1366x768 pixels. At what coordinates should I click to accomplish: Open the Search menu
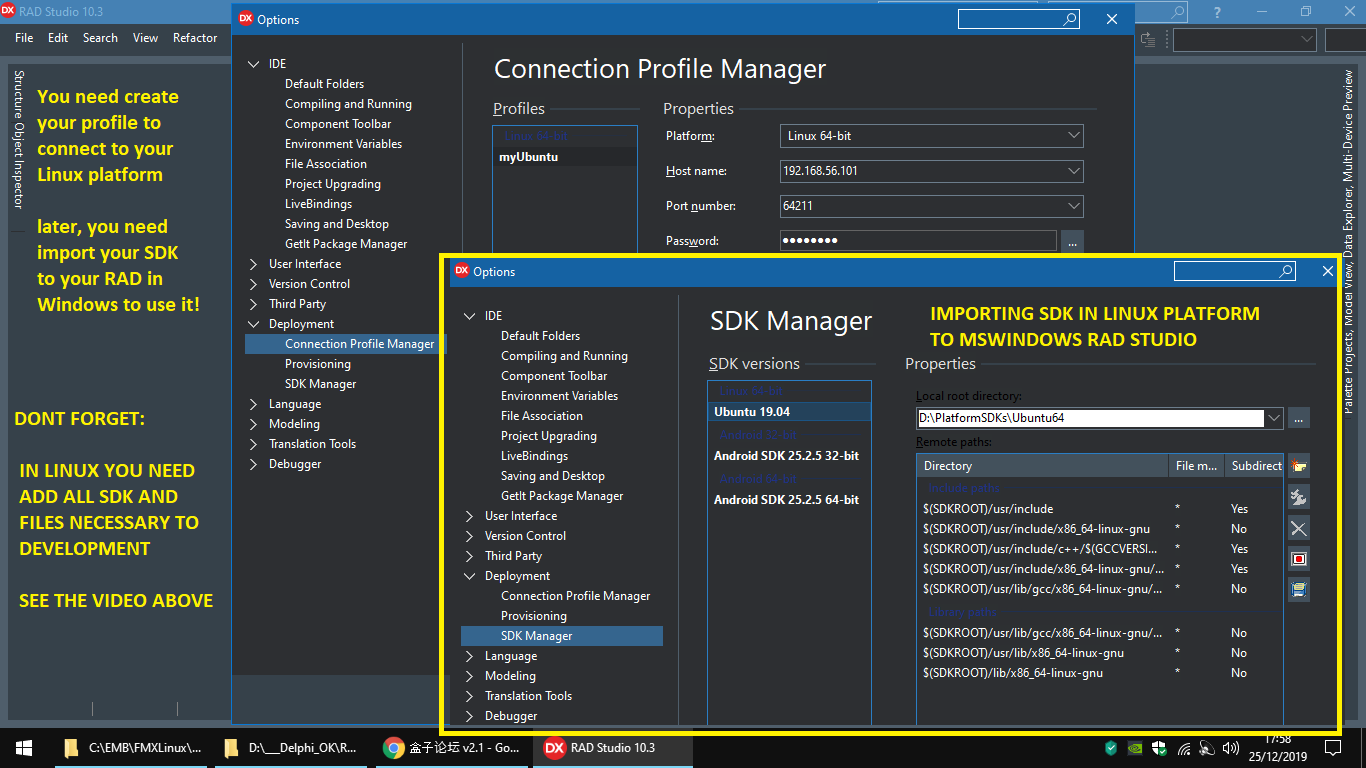[x=100, y=38]
